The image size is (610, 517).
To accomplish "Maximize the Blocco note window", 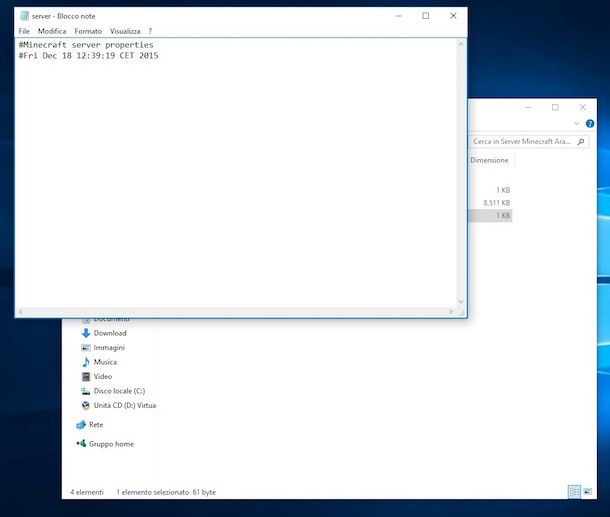I will [426, 16].
